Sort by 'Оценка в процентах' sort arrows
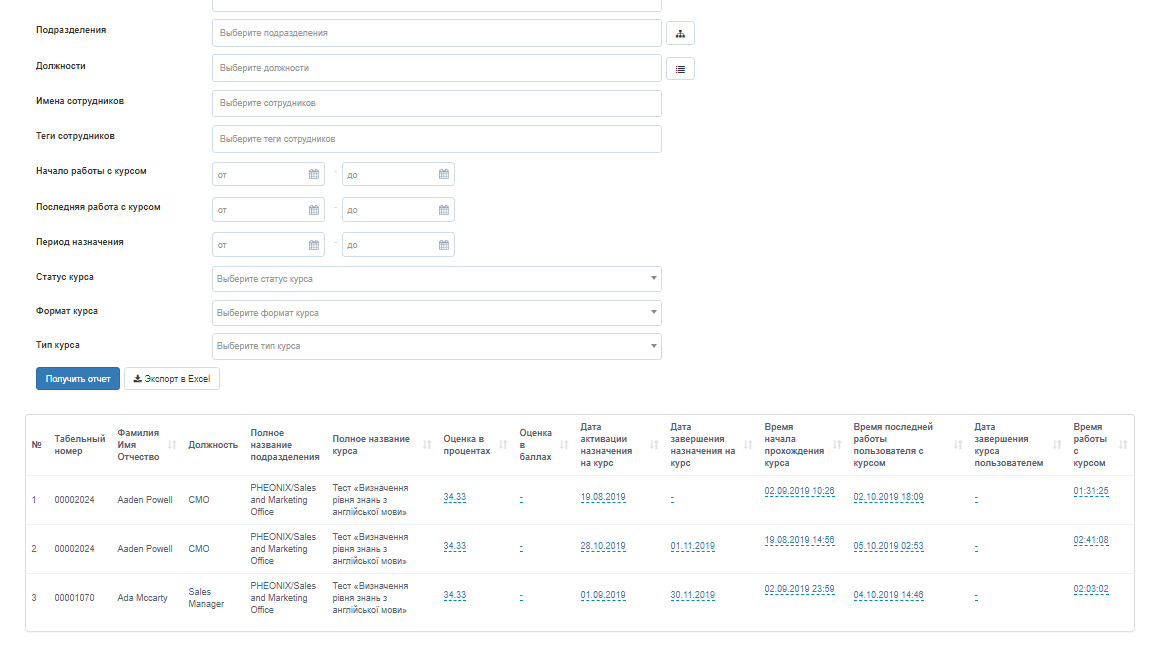1175x656 pixels. (x=504, y=445)
